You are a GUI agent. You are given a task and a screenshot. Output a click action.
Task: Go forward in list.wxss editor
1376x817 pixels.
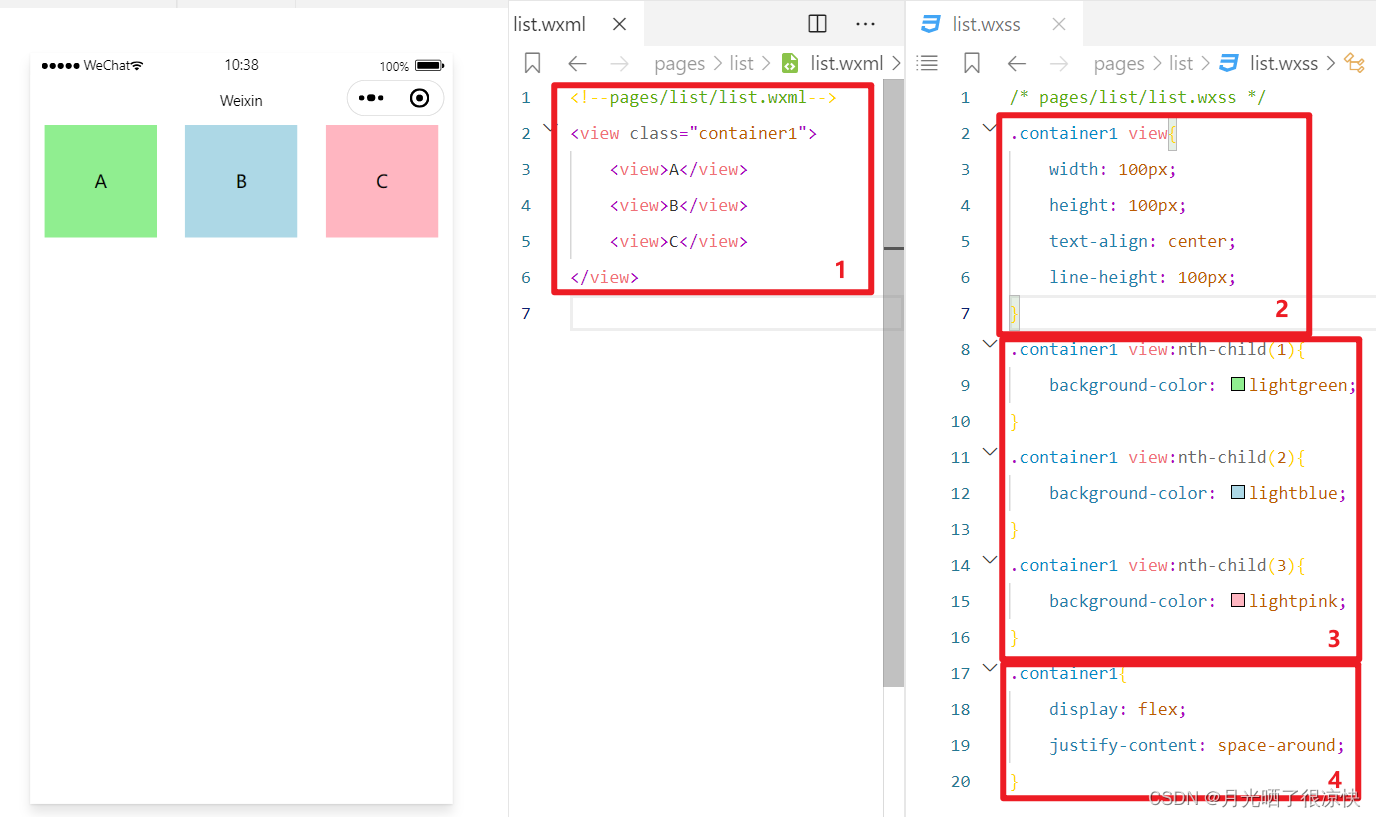pos(1059,64)
